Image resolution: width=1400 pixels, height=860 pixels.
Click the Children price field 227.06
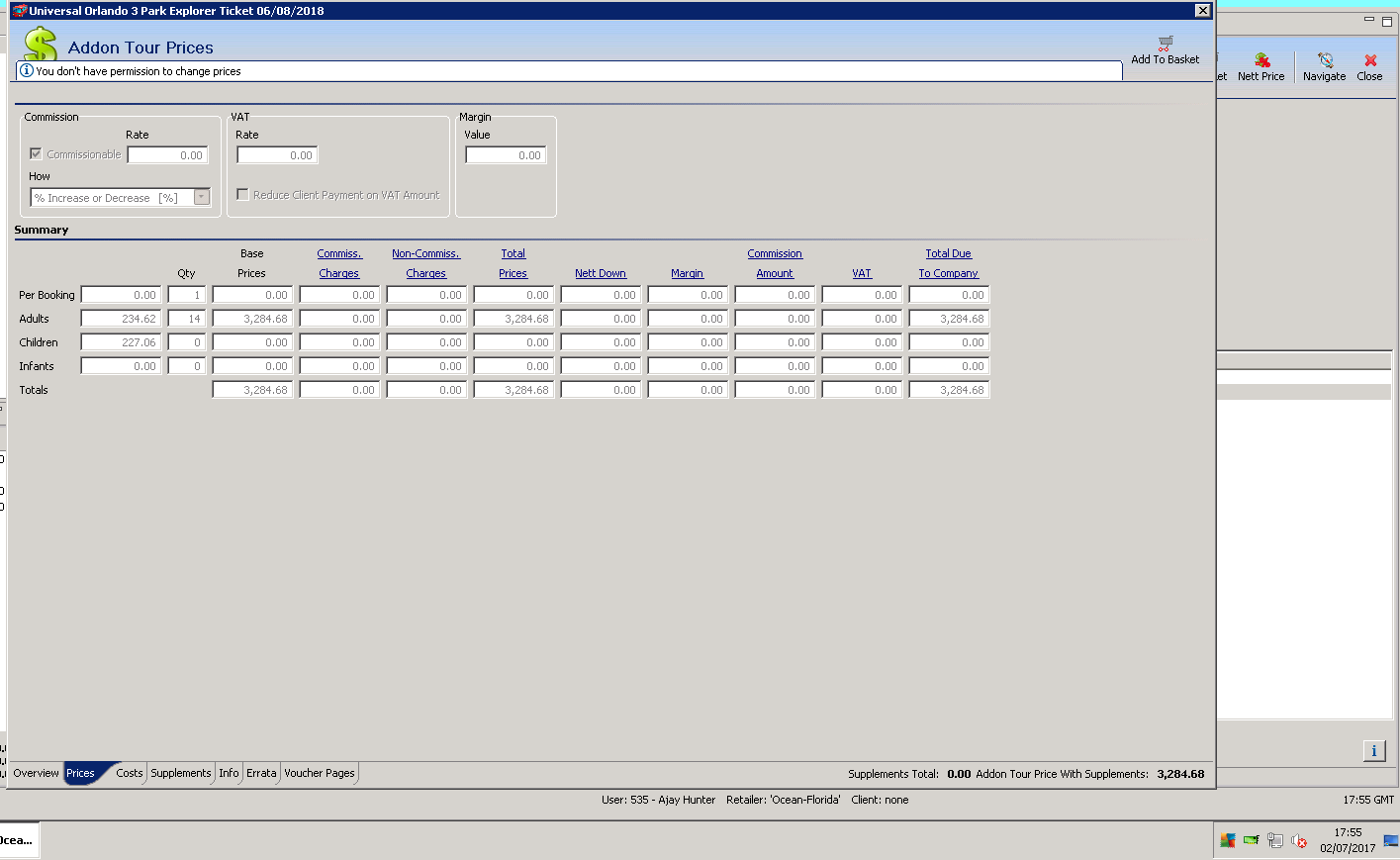click(121, 342)
